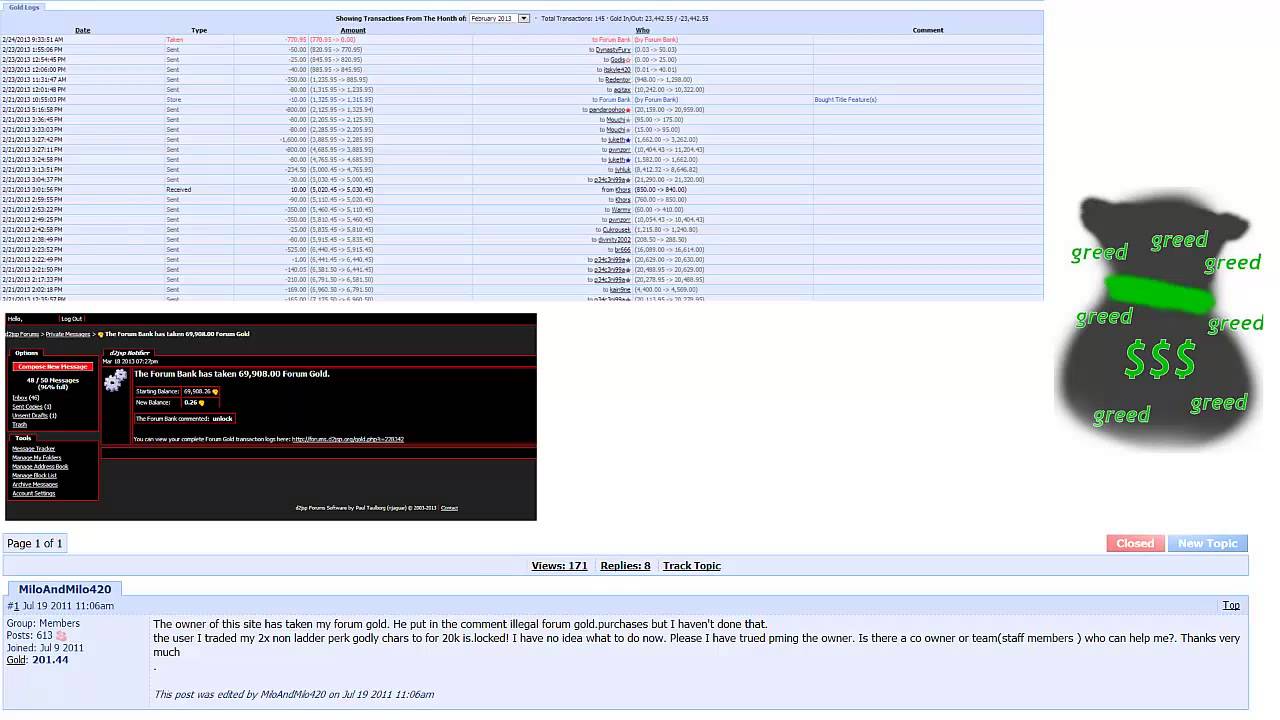This screenshot has height=720, width=1280.
Task: Click the -1,600.00 amount cell
Action: [293, 140]
